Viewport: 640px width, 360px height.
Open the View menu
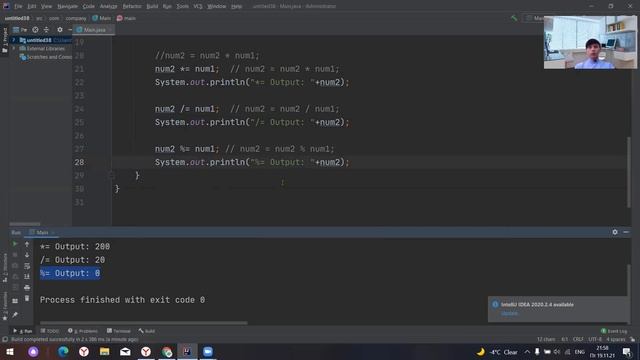[47, 6]
